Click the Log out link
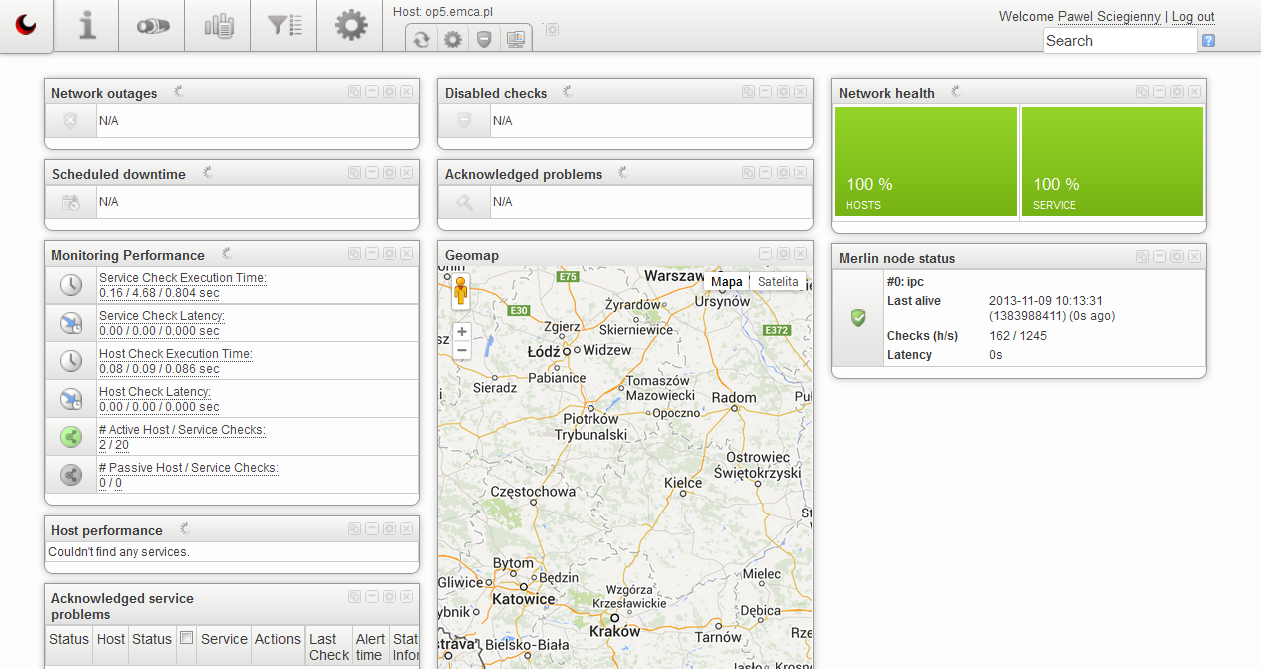This screenshot has width=1261, height=669. pos(1193,17)
